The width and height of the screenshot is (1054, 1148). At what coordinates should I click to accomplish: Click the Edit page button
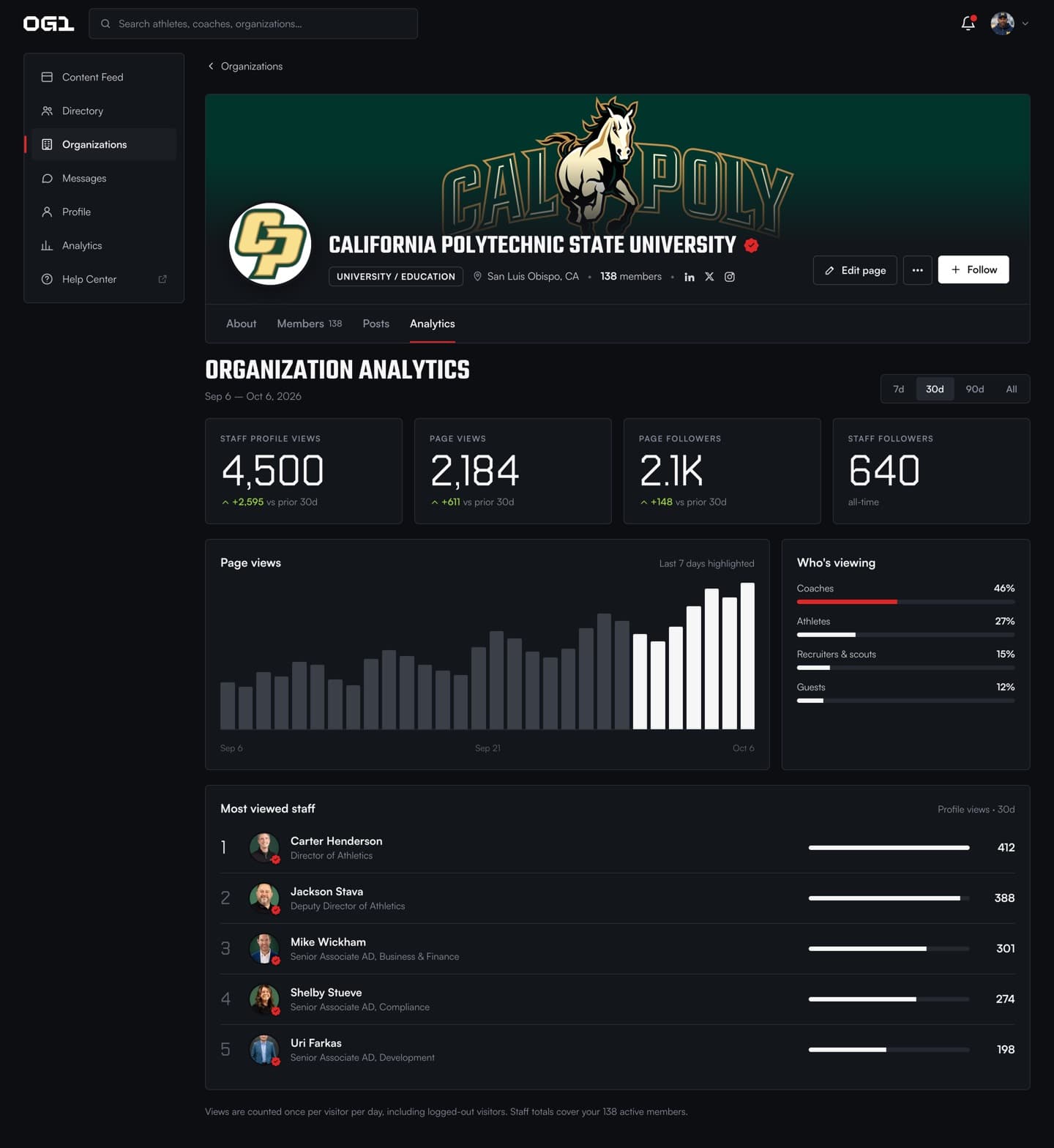855,270
